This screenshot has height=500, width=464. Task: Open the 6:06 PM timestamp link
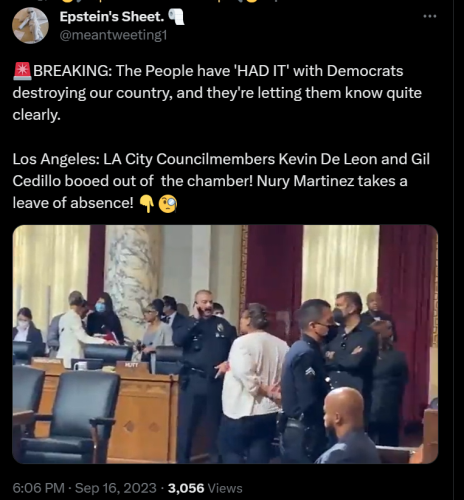(38, 488)
